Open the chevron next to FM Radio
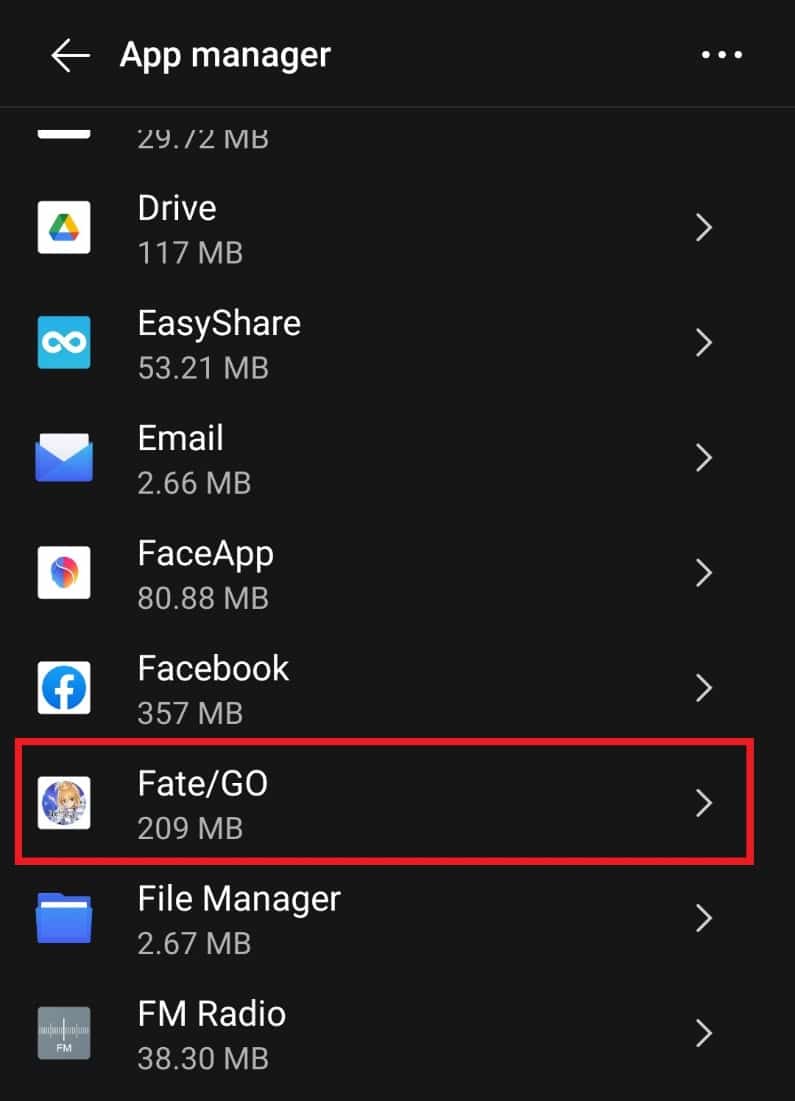The image size is (795, 1101). click(703, 1033)
